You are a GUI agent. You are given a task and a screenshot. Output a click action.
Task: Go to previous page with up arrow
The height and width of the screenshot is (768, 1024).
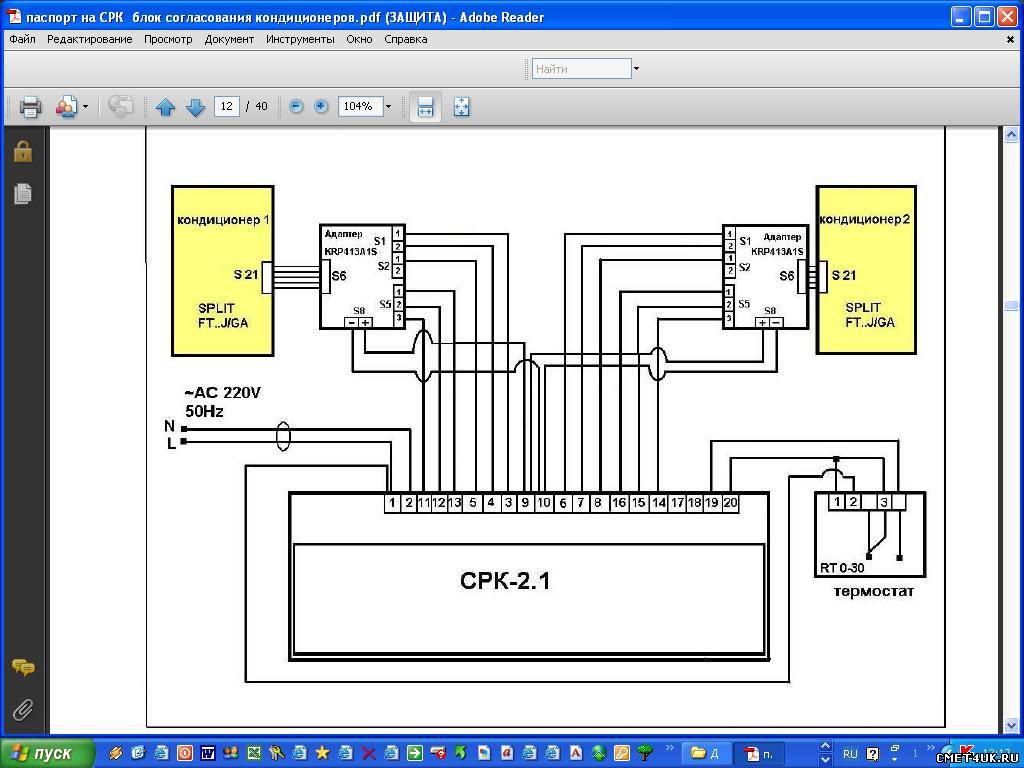point(165,107)
